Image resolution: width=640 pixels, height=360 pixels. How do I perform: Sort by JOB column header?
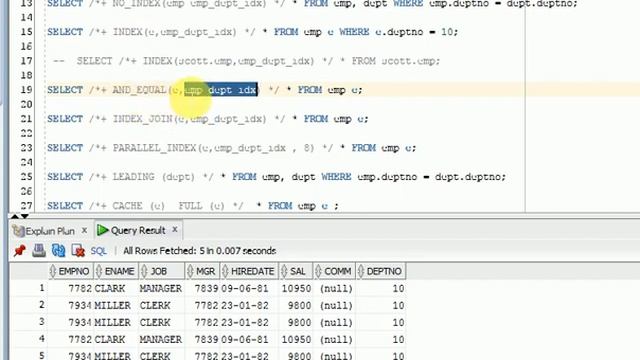[162, 271]
